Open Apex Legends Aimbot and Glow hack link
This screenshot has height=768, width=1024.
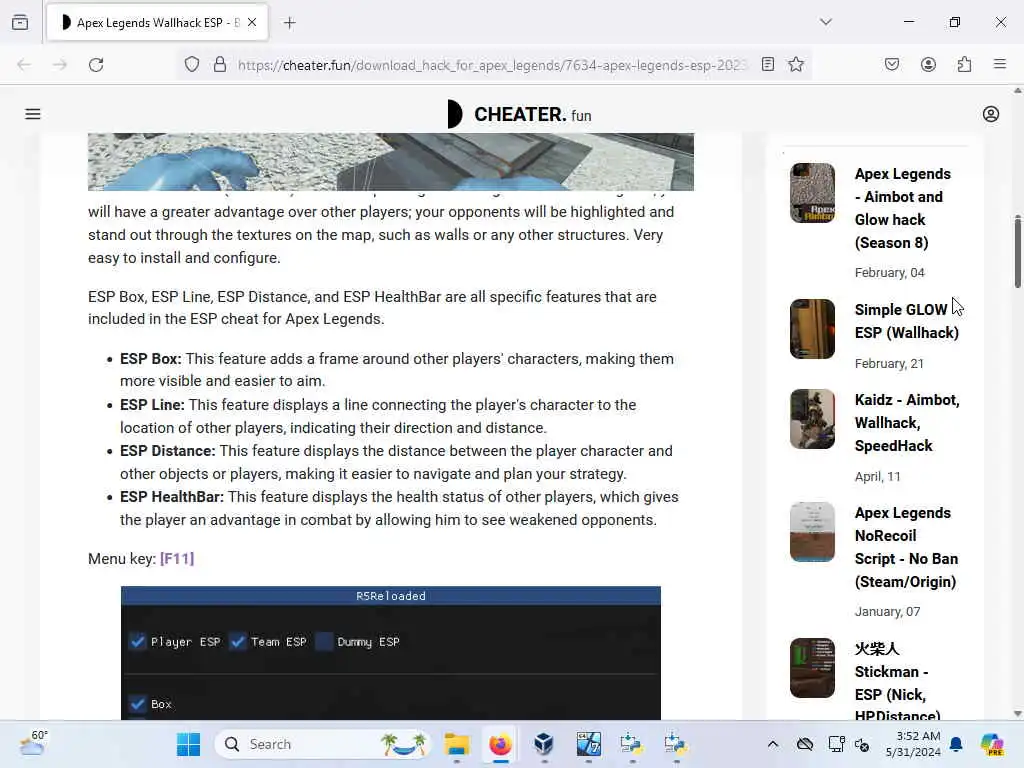(x=903, y=208)
